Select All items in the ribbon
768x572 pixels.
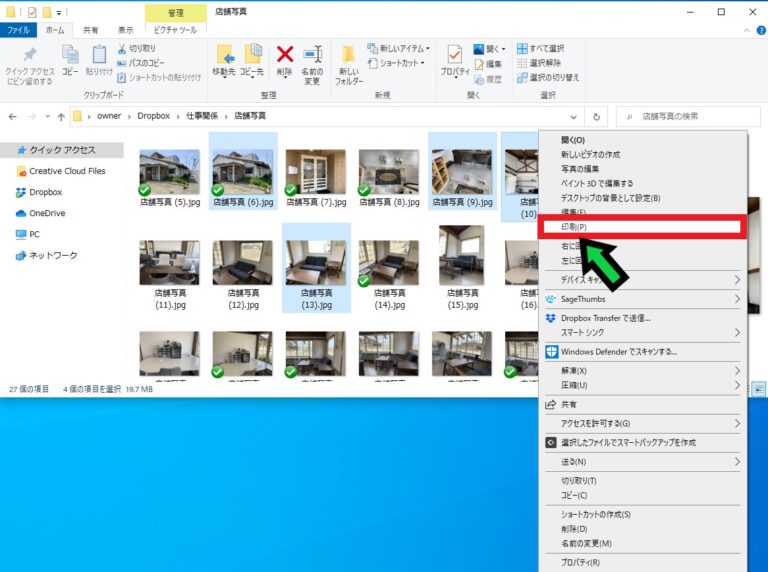541,48
